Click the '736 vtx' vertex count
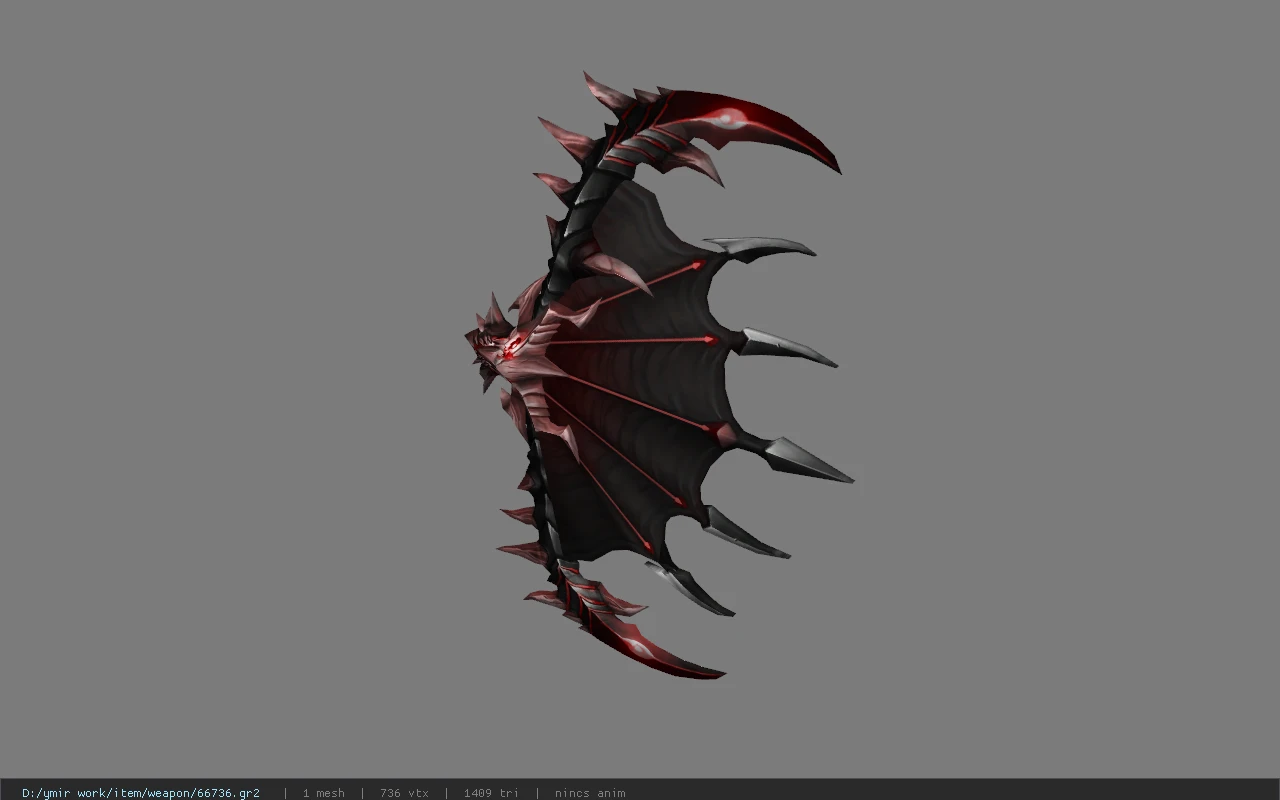Screen dimensions: 1280x800 click(404, 793)
